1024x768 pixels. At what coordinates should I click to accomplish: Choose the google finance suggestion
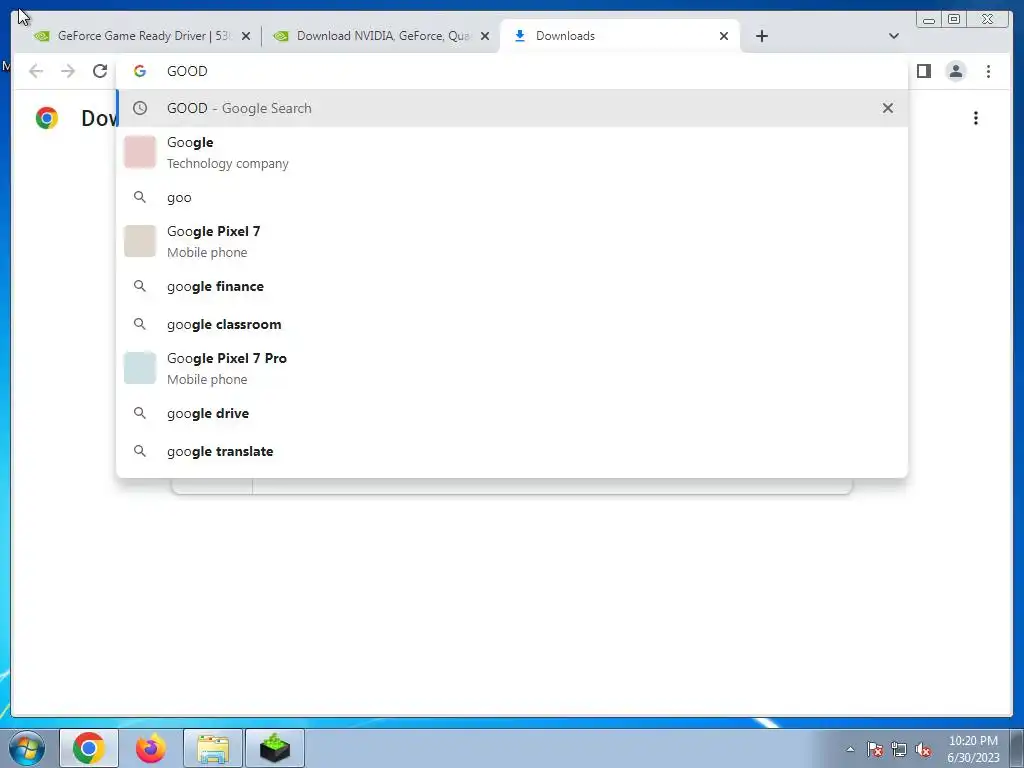[x=512, y=286]
